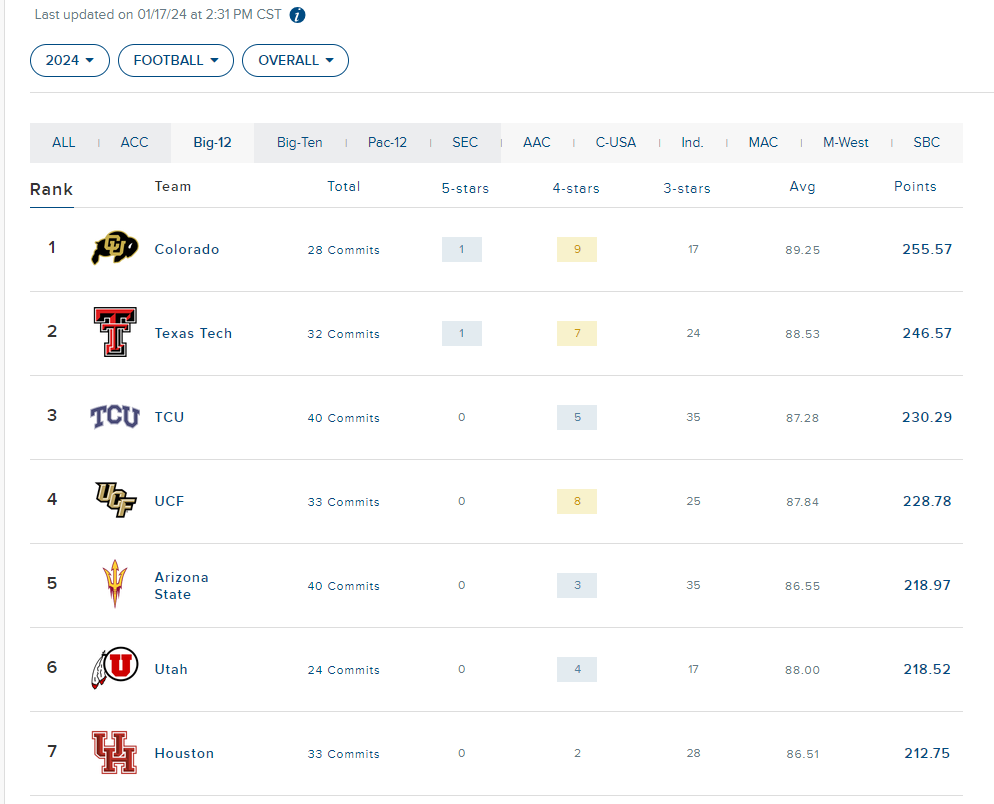Sort by the Points column header
The image size is (994, 804).
click(x=915, y=186)
